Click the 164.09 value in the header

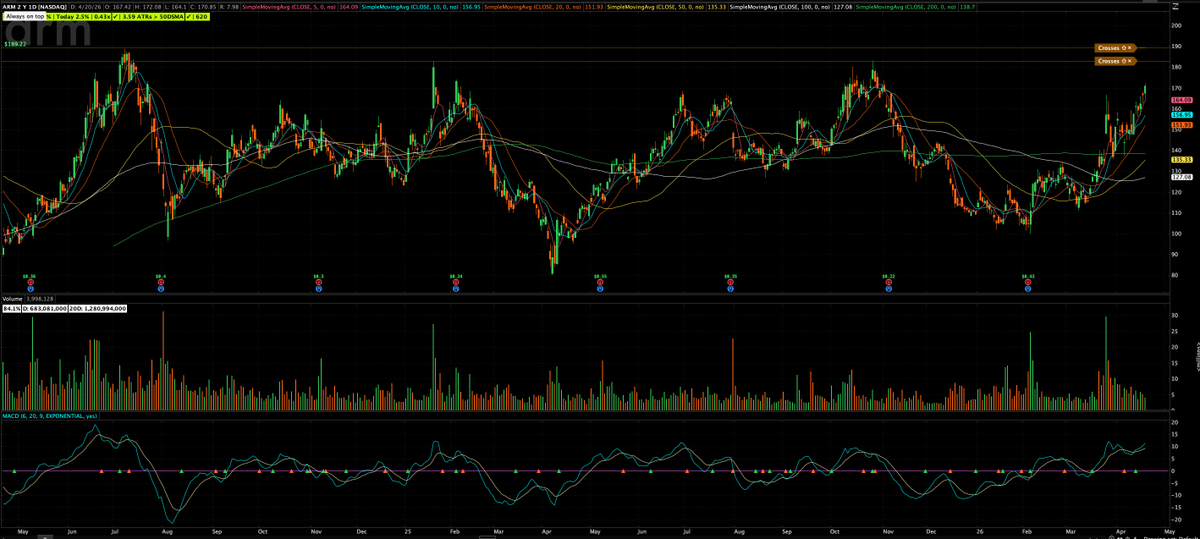coord(348,7)
